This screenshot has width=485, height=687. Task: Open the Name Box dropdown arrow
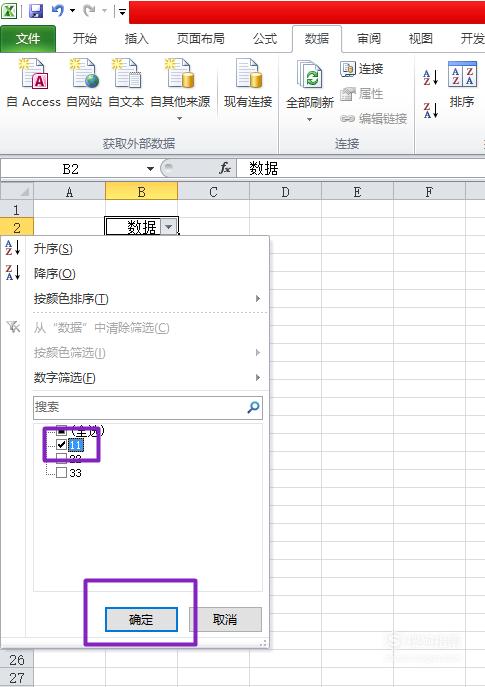click(x=150, y=169)
